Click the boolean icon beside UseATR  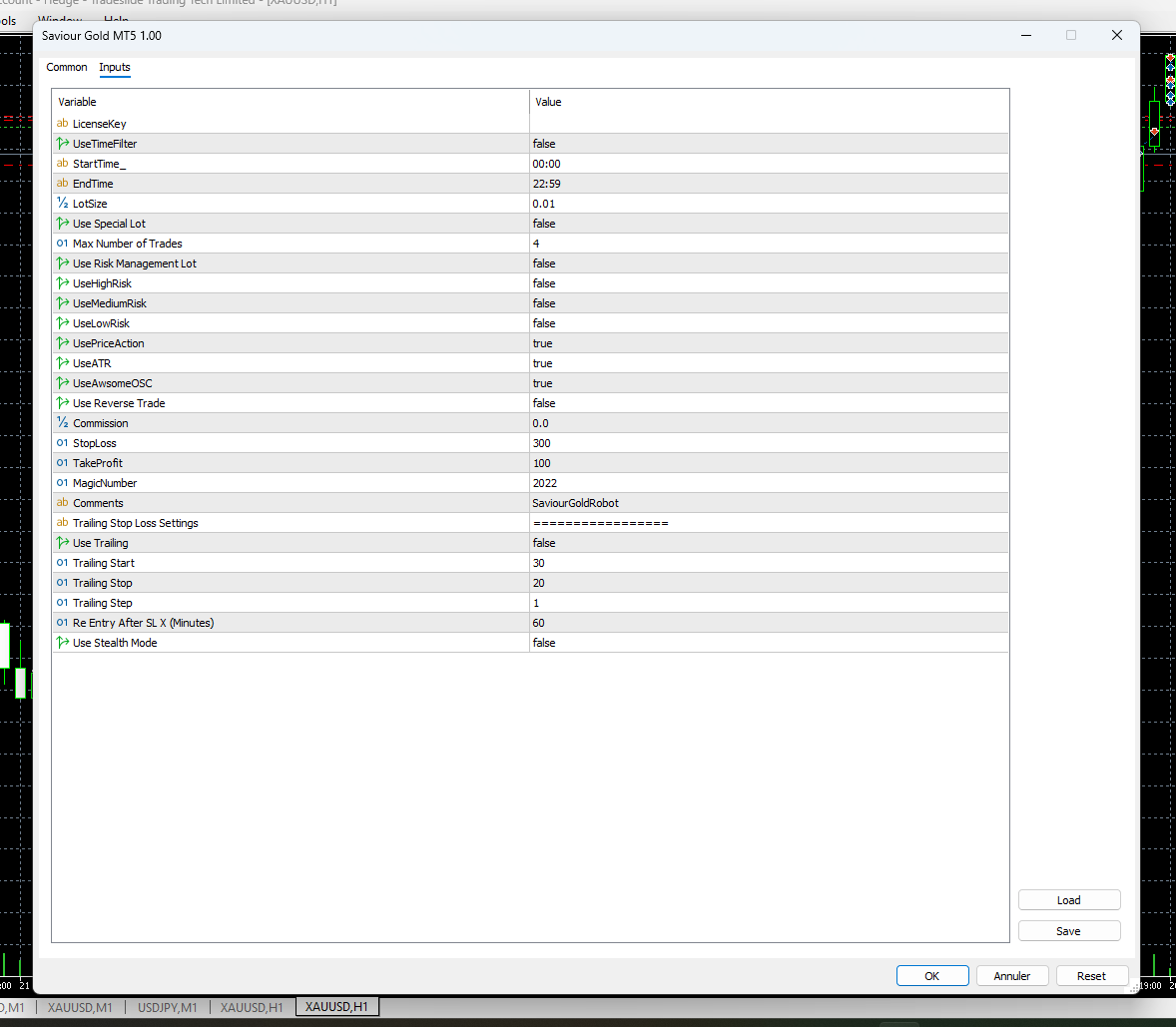(x=63, y=363)
